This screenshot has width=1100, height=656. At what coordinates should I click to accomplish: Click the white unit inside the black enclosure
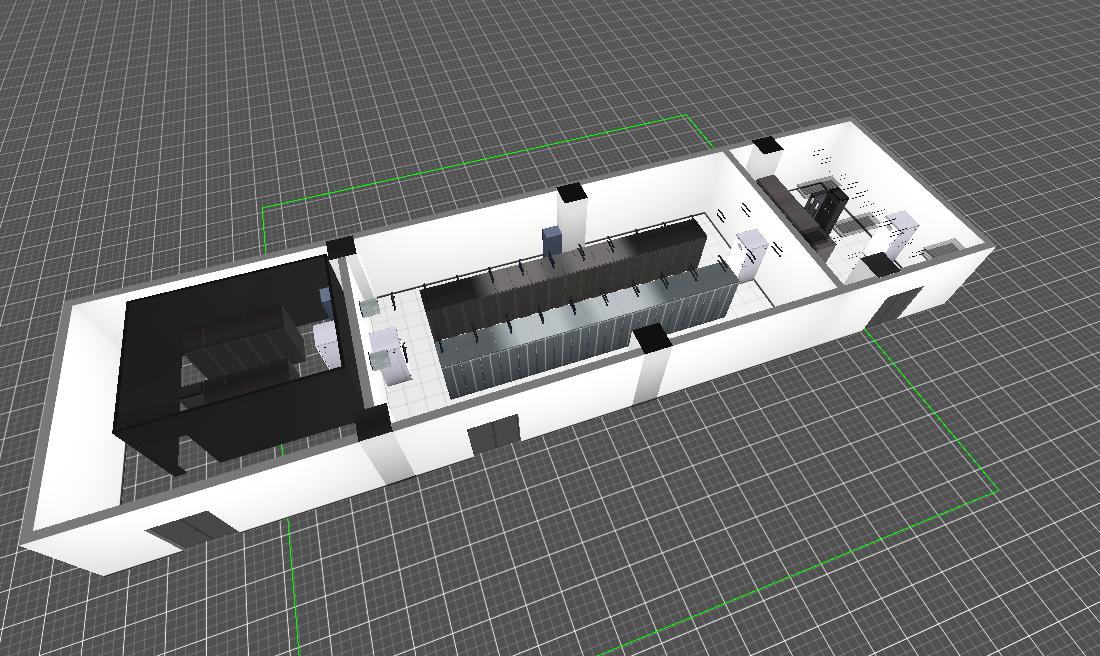(327, 340)
